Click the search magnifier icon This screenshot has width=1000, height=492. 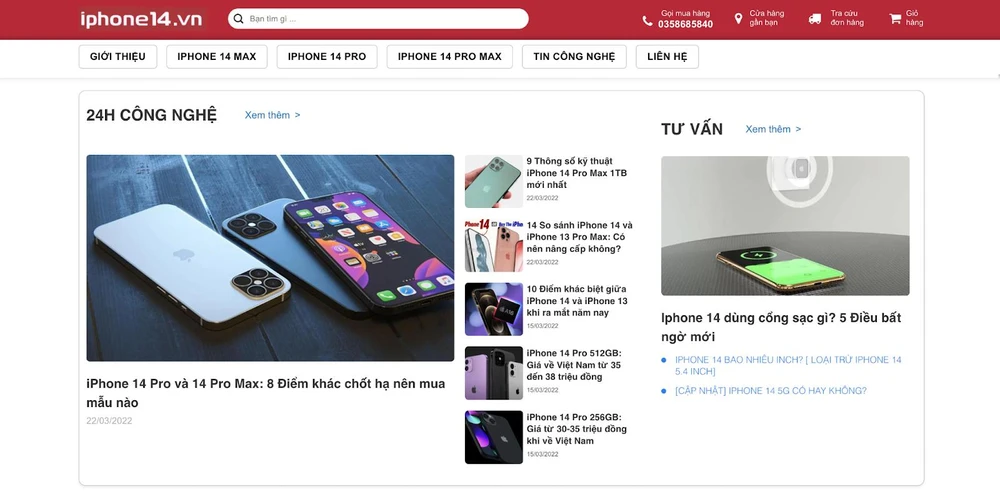pos(239,19)
